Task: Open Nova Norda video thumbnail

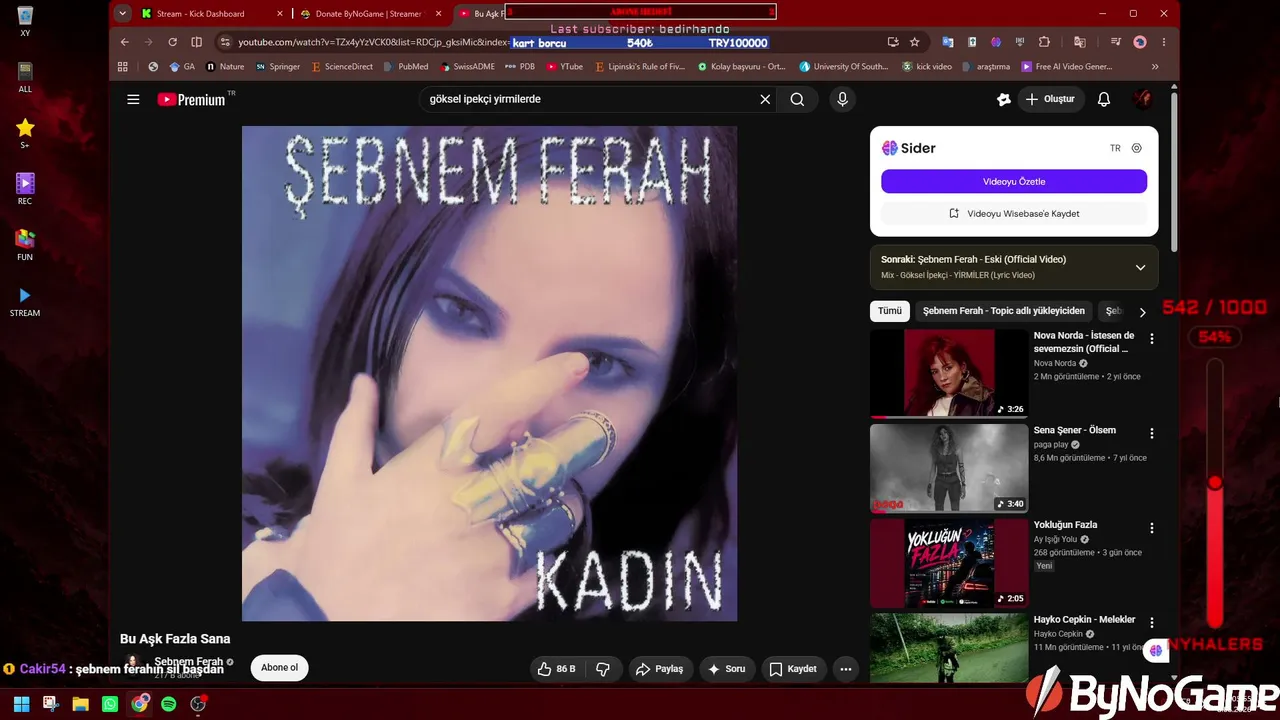Action: [x=949, y=374]
